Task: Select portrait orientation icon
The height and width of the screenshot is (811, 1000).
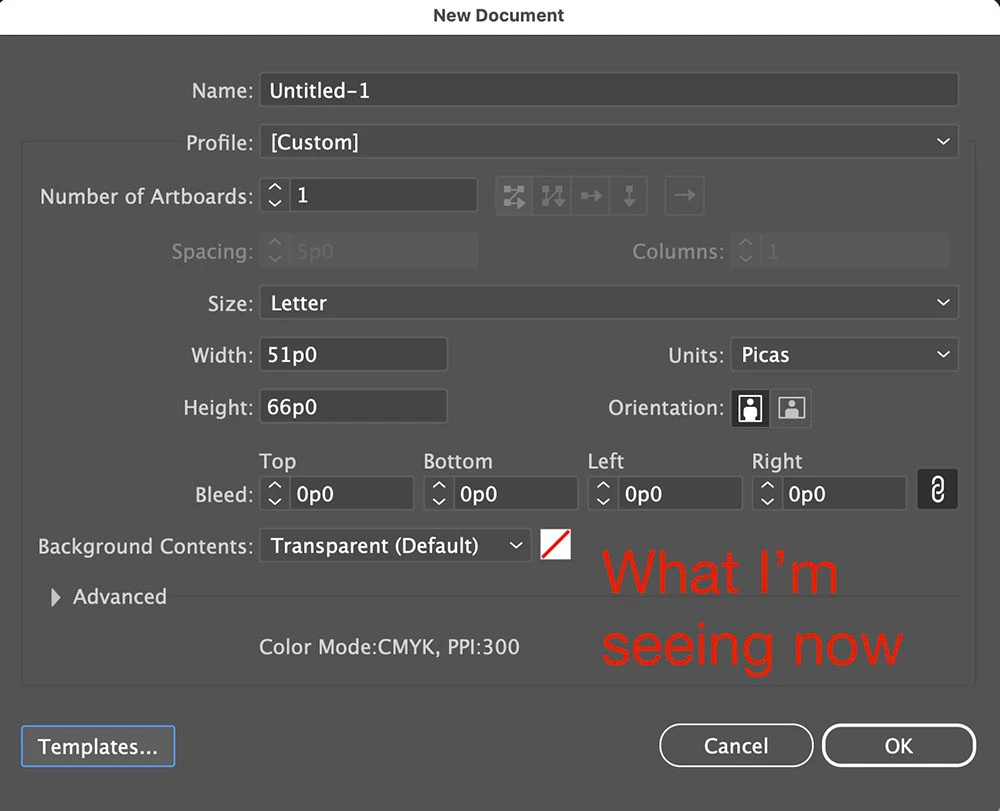Action: click(750, 408)
